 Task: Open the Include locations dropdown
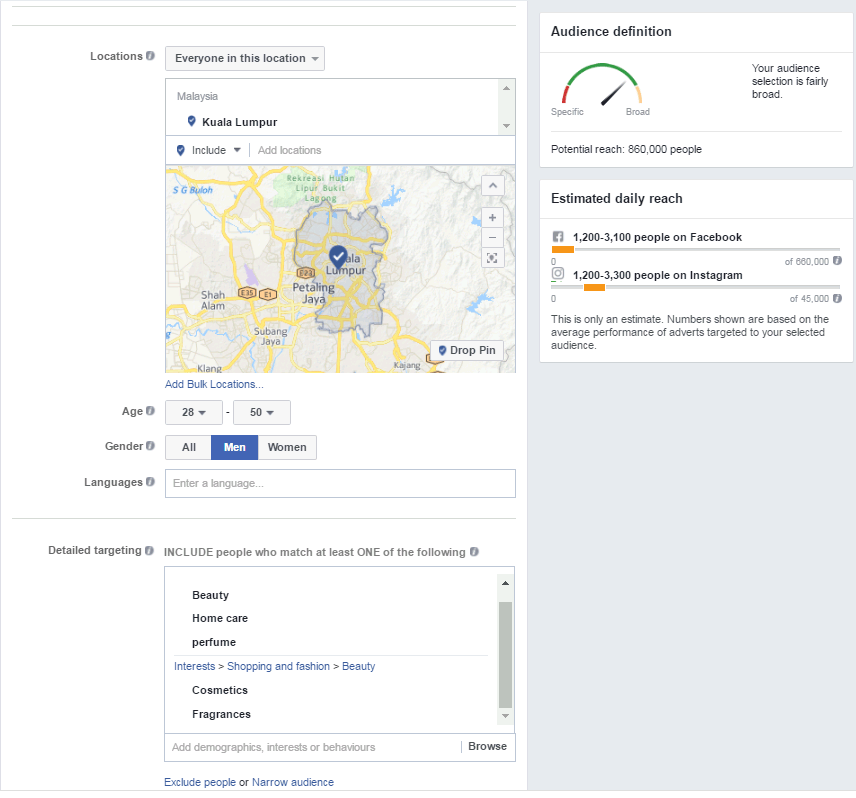point(210,150)
